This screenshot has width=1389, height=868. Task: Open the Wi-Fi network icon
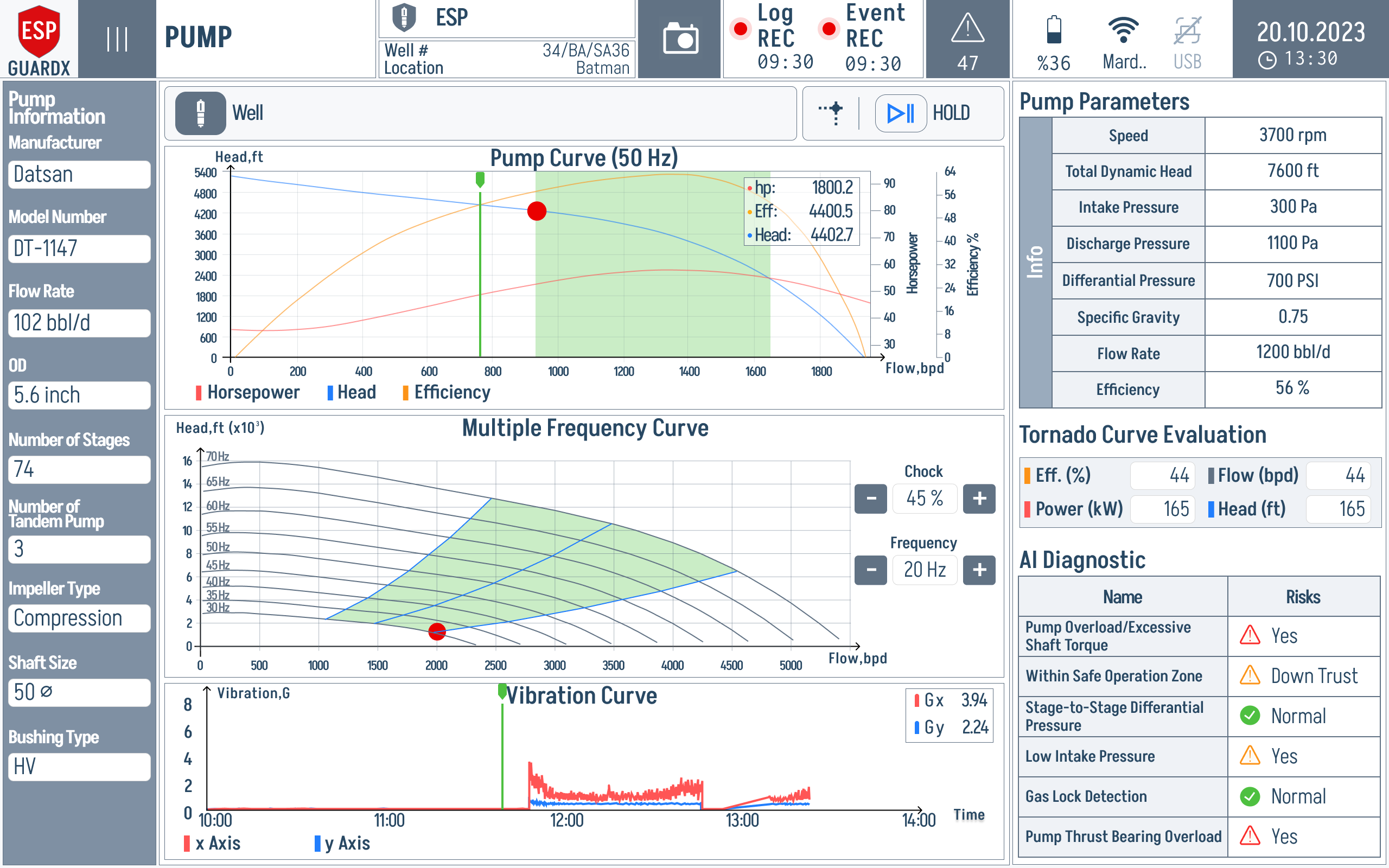pos(1123,30)
